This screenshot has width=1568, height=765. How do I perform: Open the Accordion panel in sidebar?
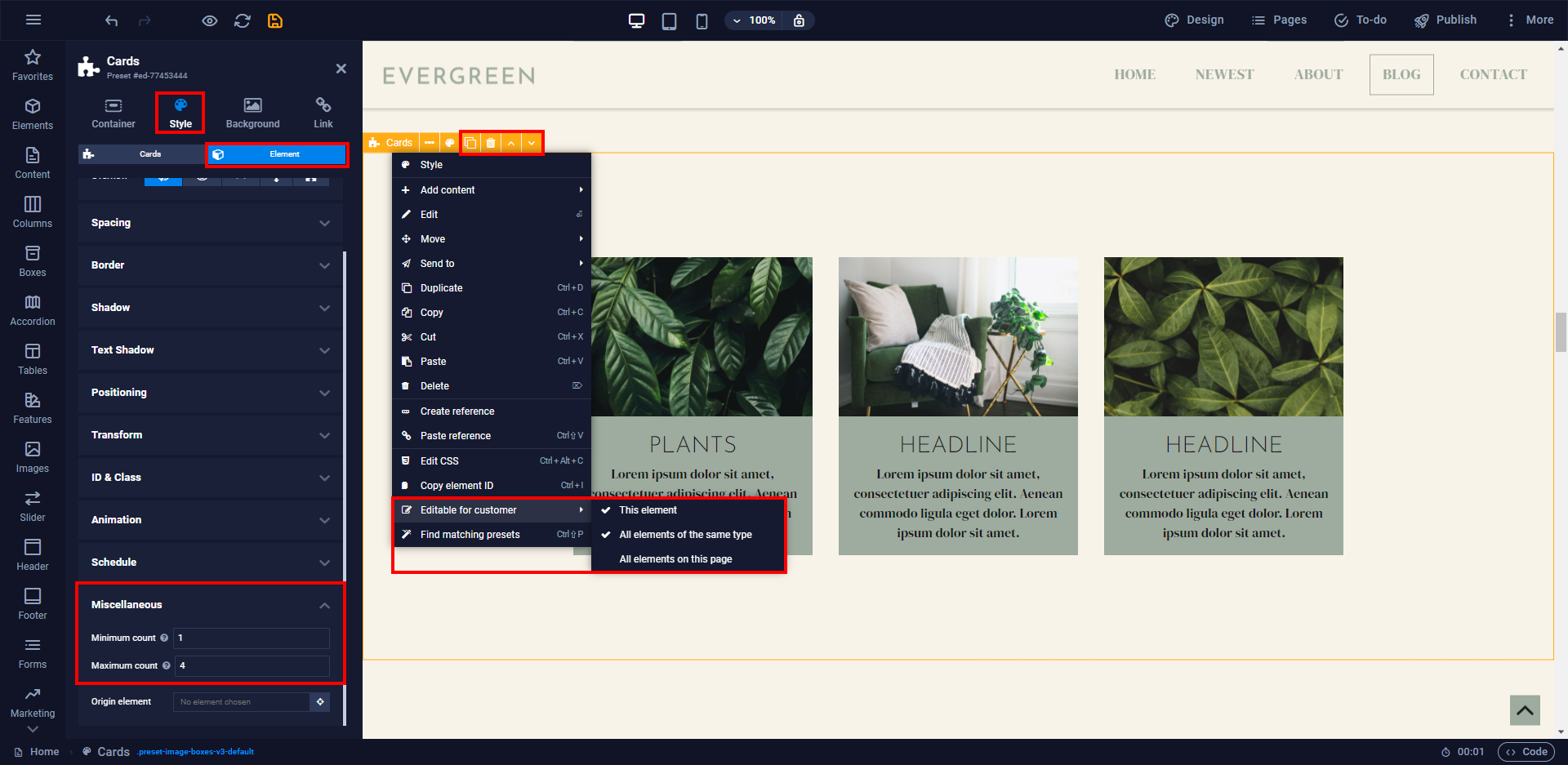coord(33,310)
